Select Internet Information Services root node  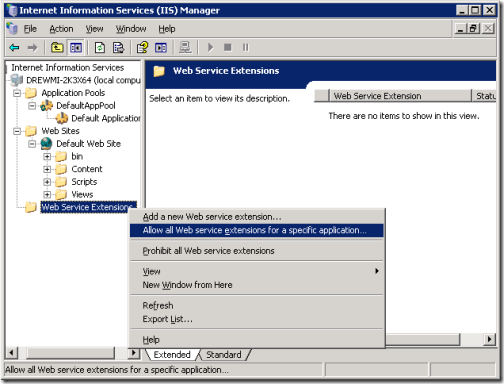68,68
